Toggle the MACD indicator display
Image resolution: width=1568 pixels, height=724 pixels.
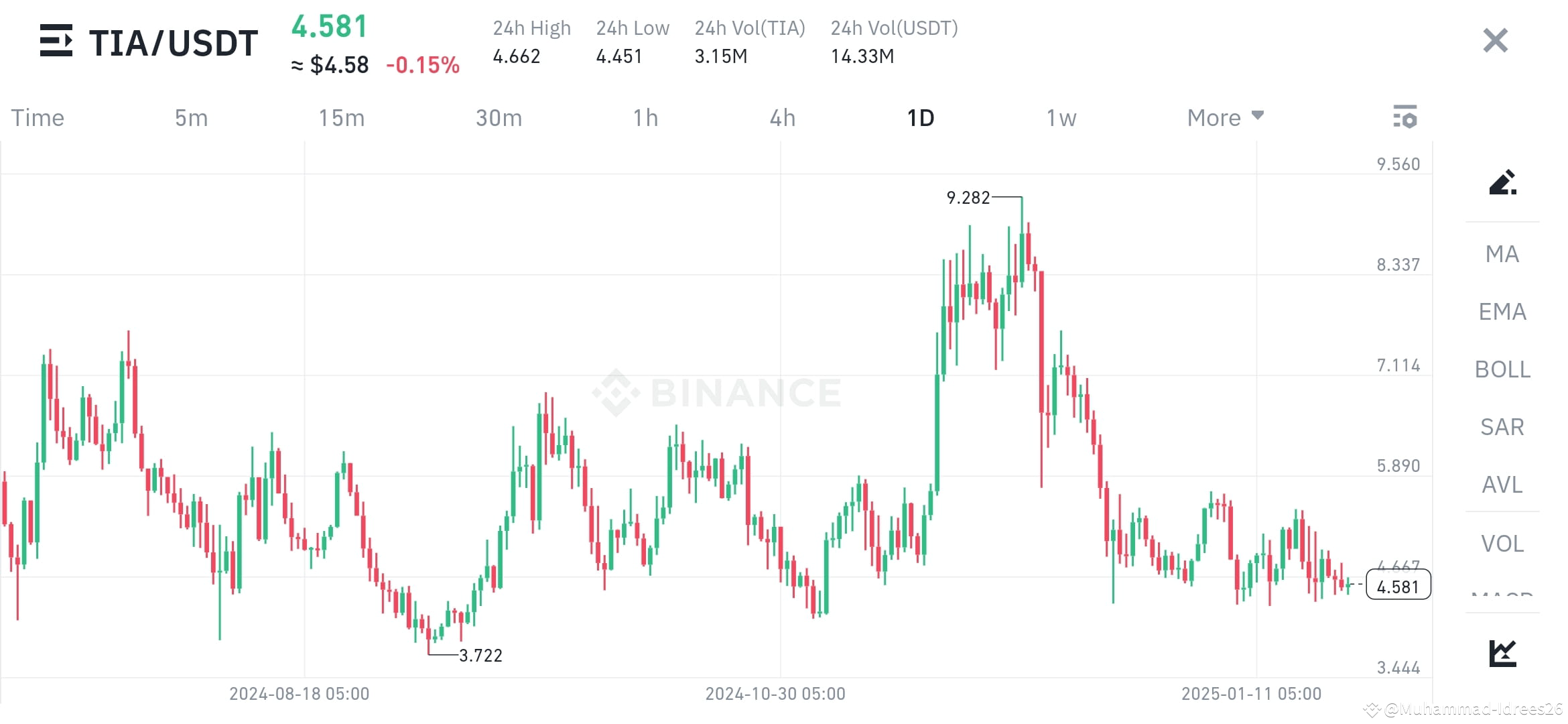(x=1502, y=597)
